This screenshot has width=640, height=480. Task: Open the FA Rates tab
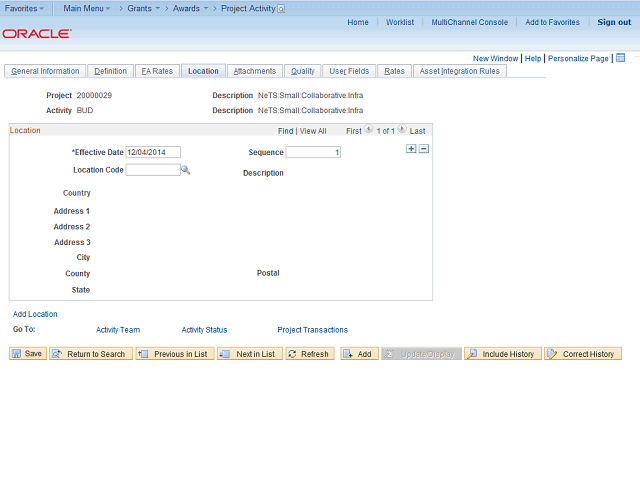click(157, 71)
